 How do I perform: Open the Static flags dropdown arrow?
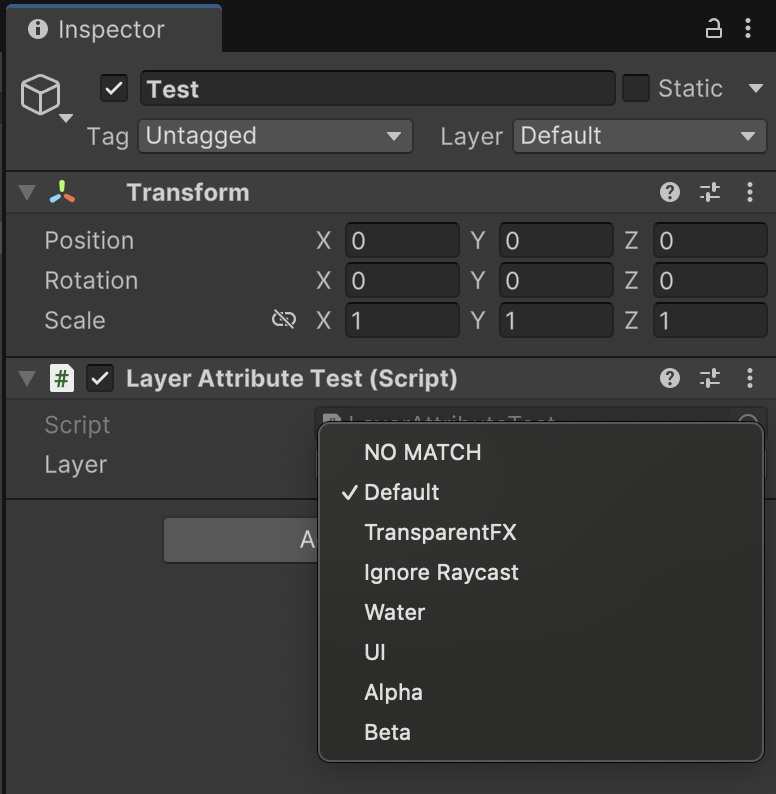[756, 89]
